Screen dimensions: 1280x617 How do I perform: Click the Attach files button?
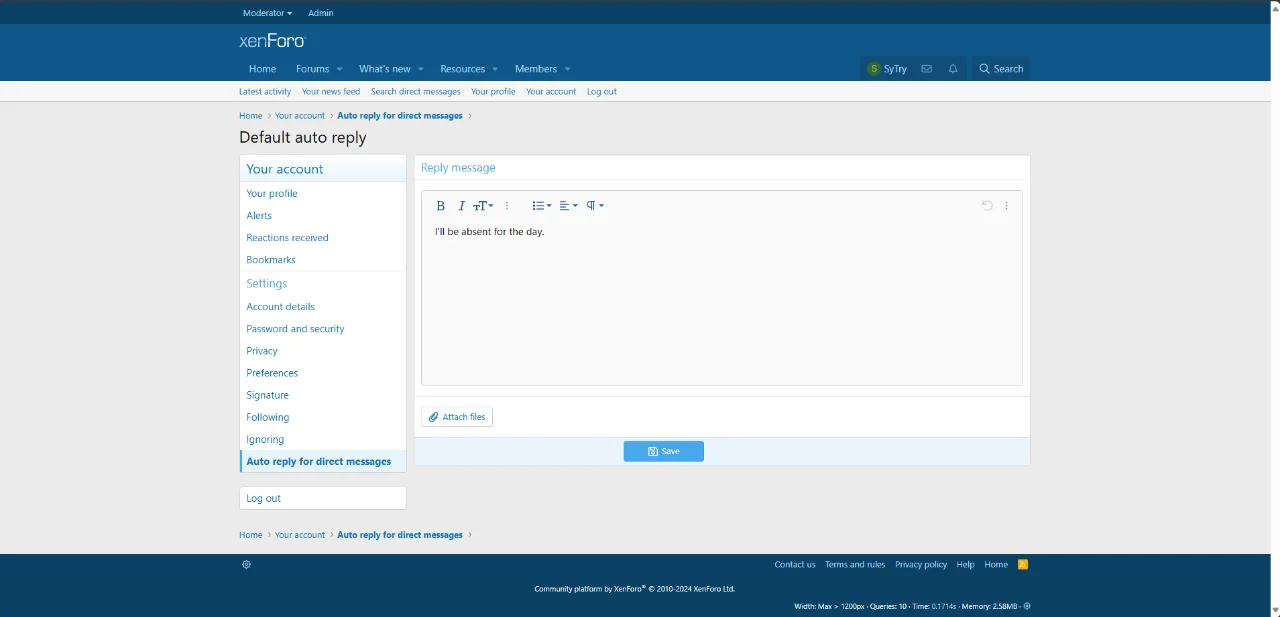click(457, 417)
